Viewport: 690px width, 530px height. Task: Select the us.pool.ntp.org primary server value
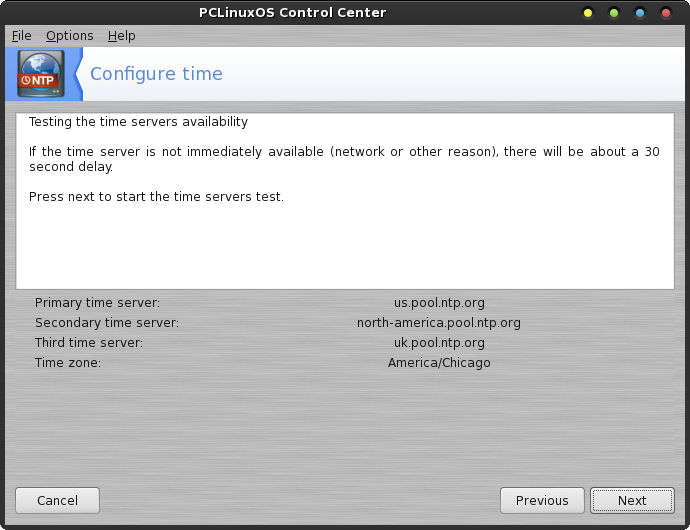point(439,303)
